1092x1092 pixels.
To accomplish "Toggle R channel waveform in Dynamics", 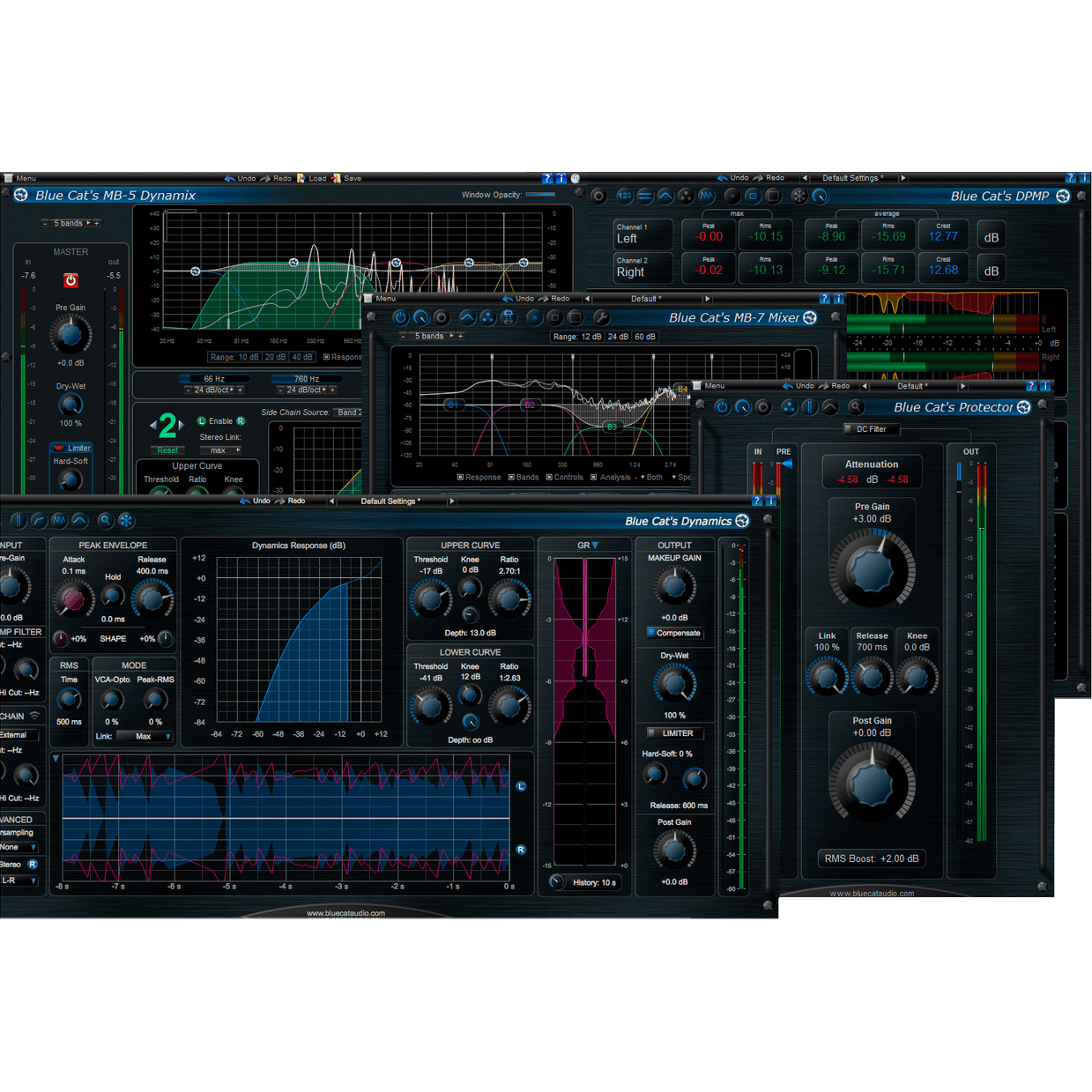I will [x=521, y=850].
